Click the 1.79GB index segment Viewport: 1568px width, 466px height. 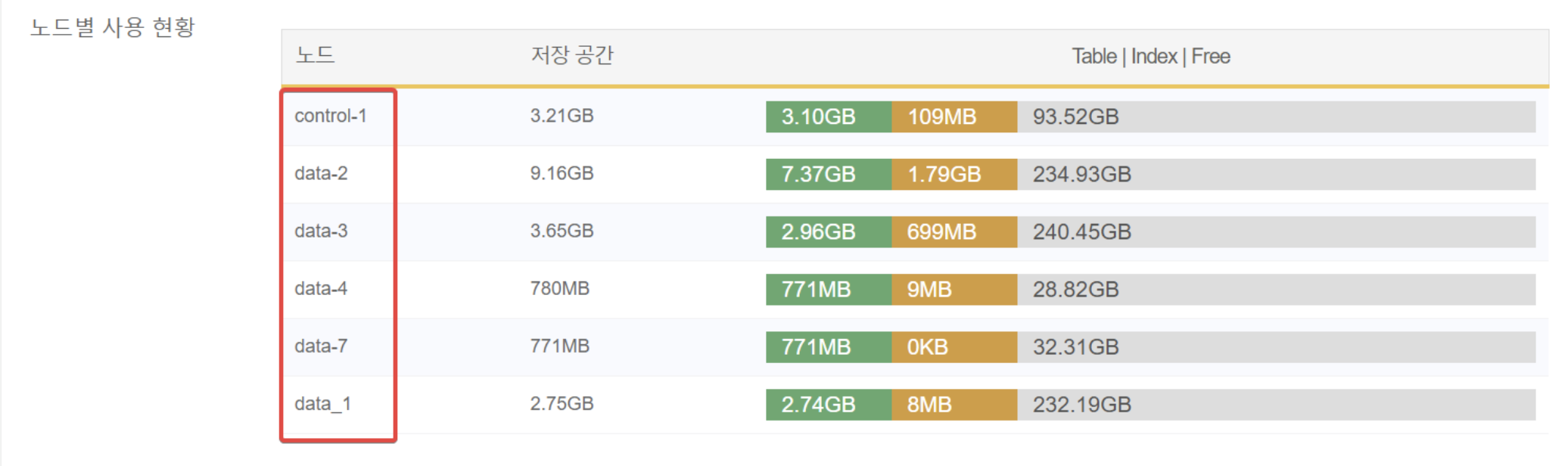[954, 174]
